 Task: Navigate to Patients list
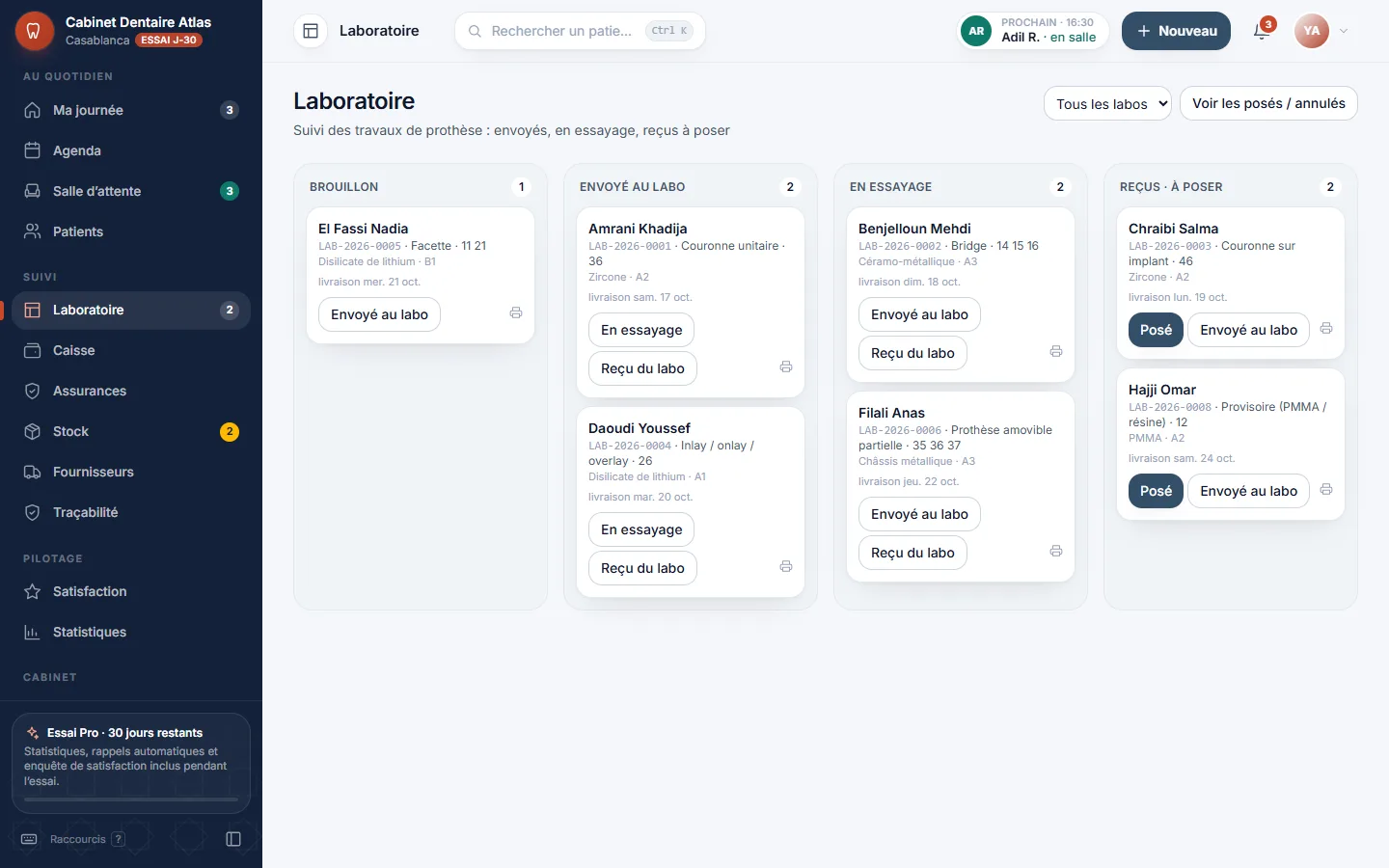pyautogui.click(x=131, y=231)
